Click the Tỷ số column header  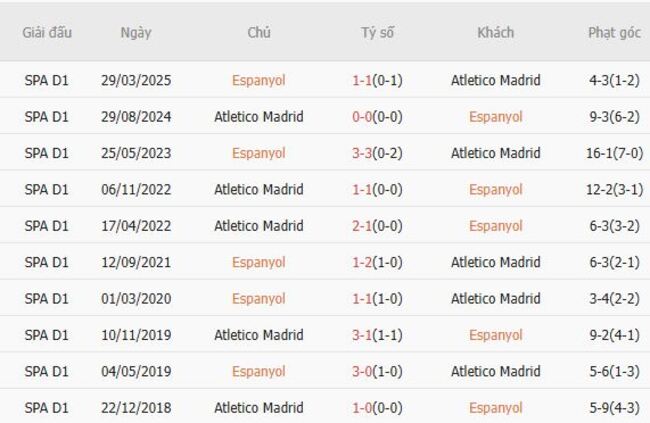(x=377, y=32)
